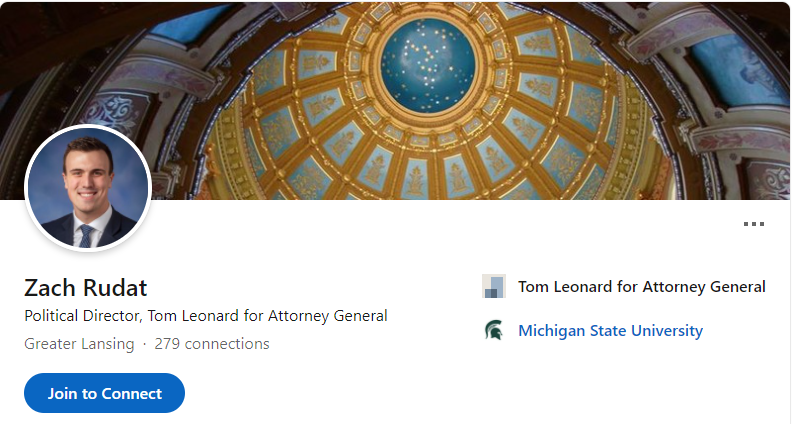Click the Tom Leonard campaign logo icon
Image resolution: width=793 pixels, height=424 pixels.
tap(493, 287)
